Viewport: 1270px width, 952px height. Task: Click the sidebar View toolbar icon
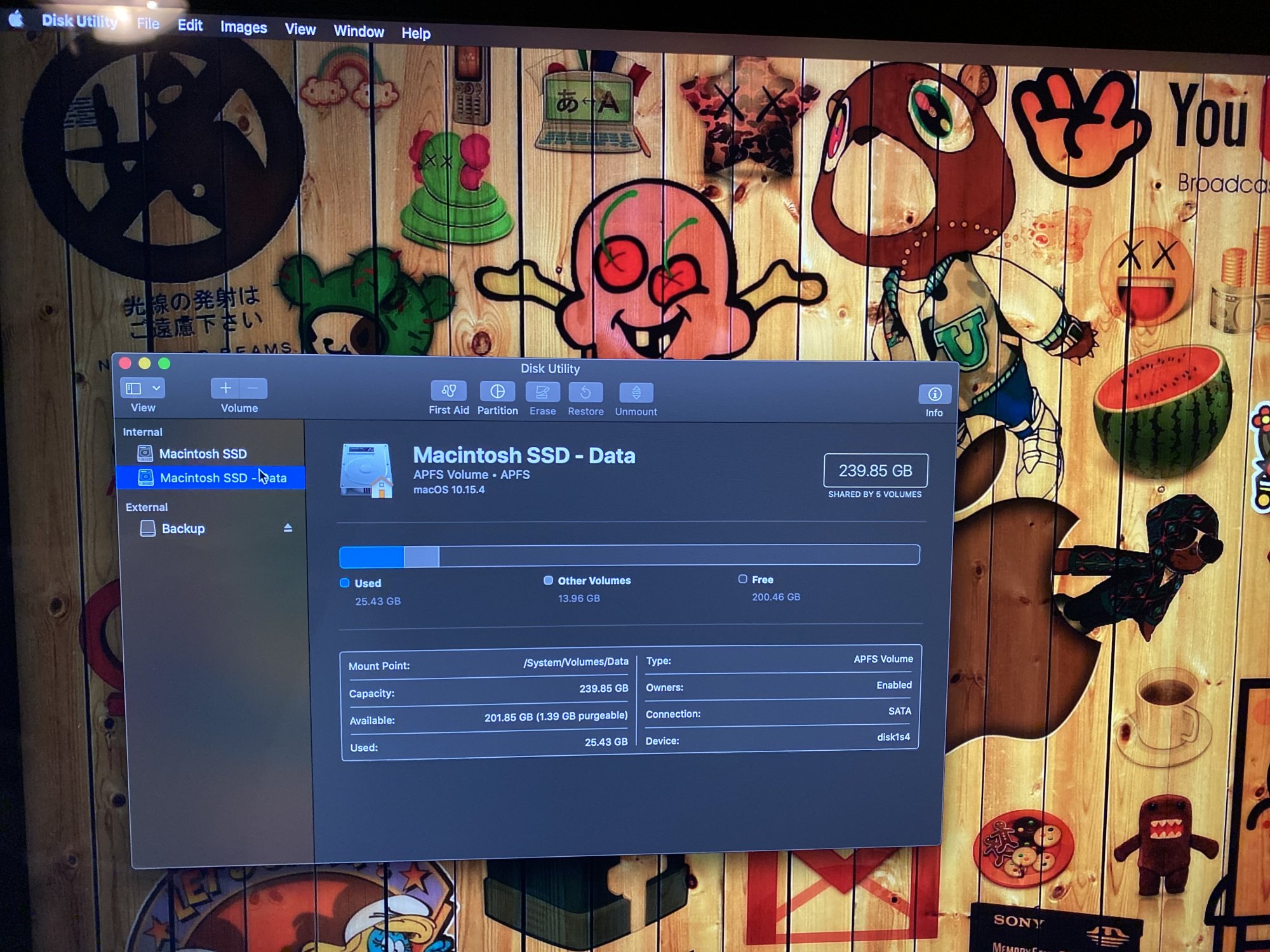coord(133,388)
